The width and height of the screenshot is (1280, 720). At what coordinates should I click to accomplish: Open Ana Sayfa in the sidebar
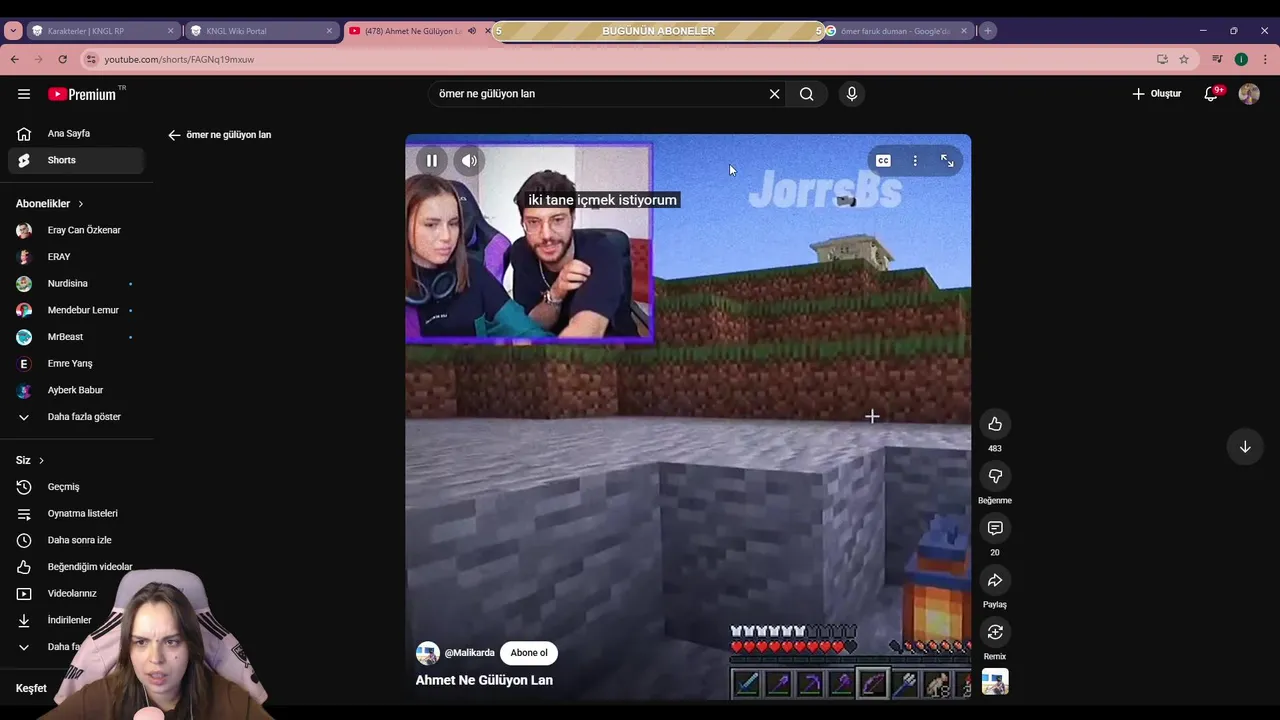[76, 133]
